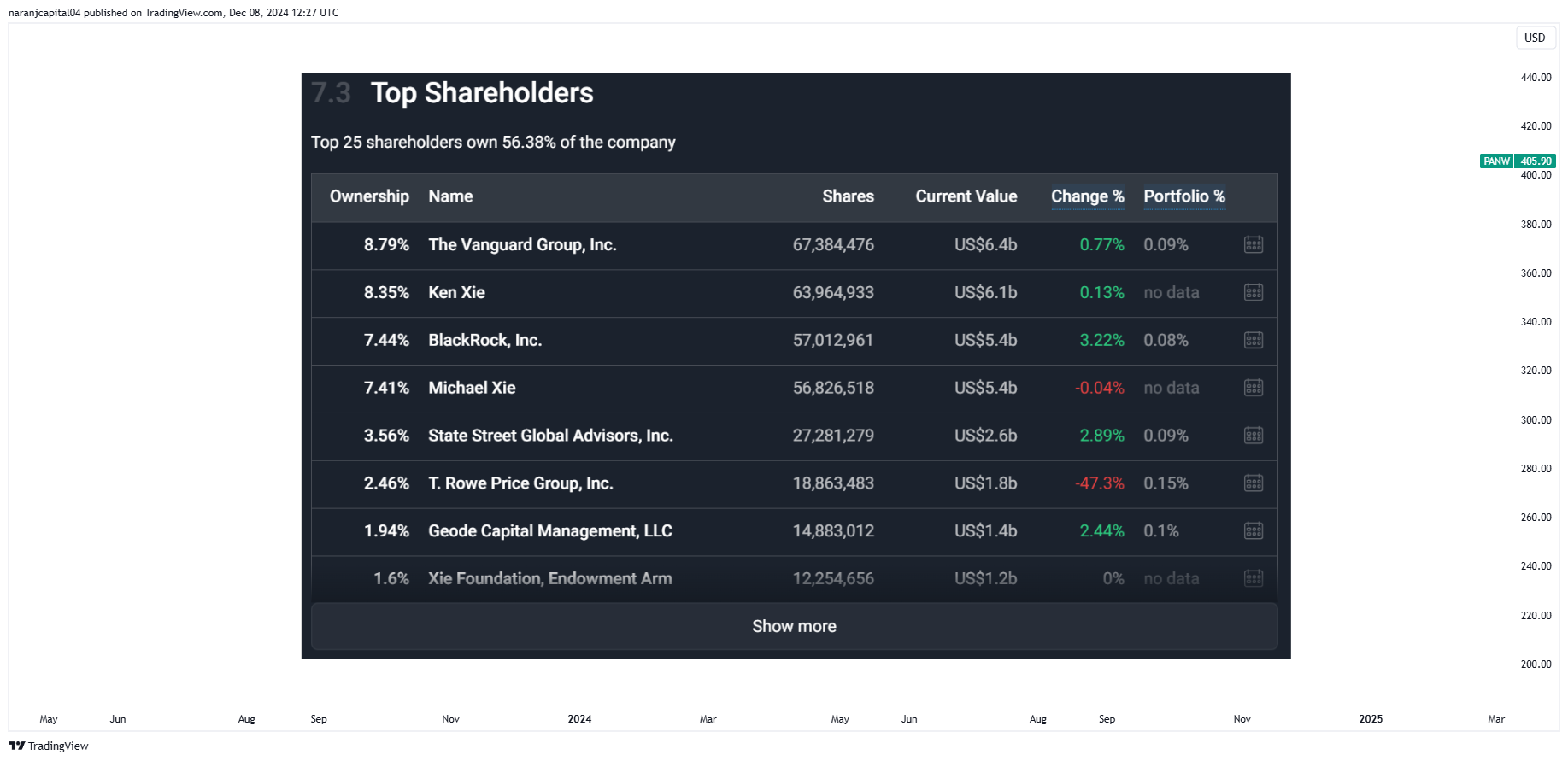Select Michael Xie shareholder name

(472, 389)
